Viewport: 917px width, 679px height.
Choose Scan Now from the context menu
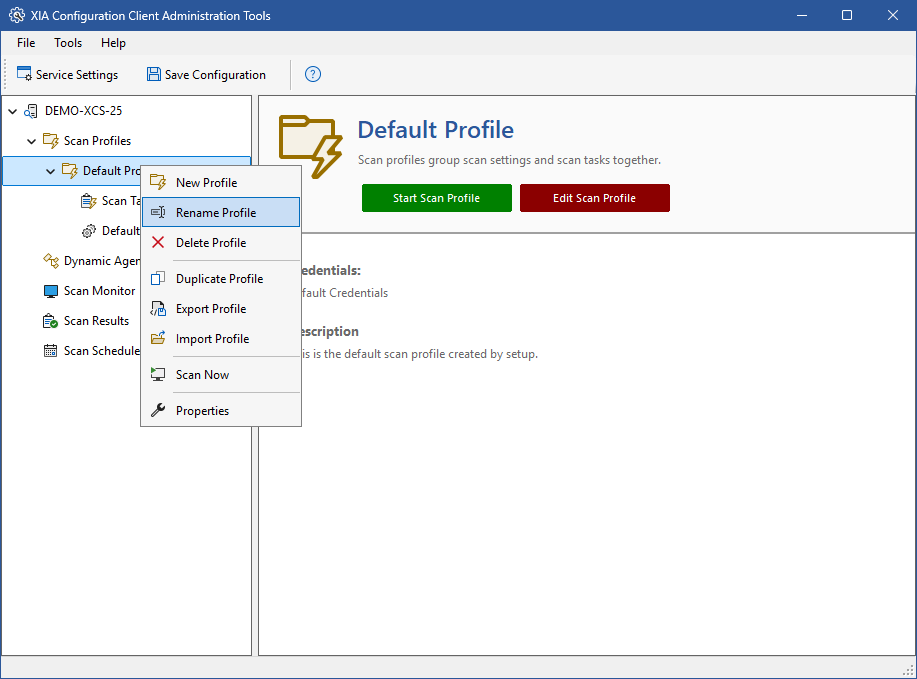pyautogui.click(x=202, y=375)
